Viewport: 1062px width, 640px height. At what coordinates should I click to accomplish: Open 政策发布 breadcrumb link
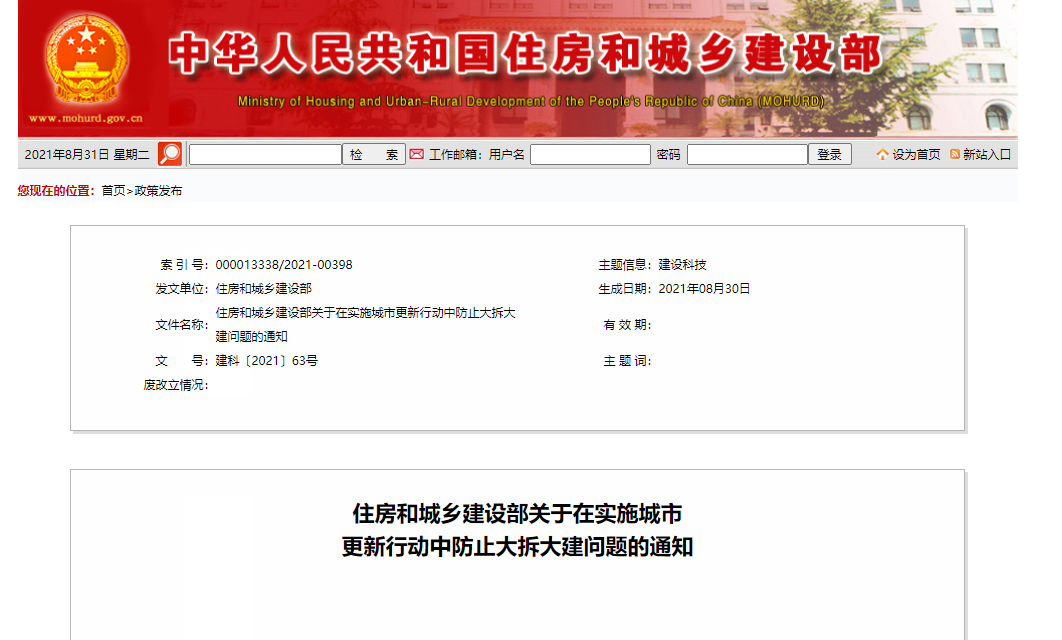pos(158,191)
